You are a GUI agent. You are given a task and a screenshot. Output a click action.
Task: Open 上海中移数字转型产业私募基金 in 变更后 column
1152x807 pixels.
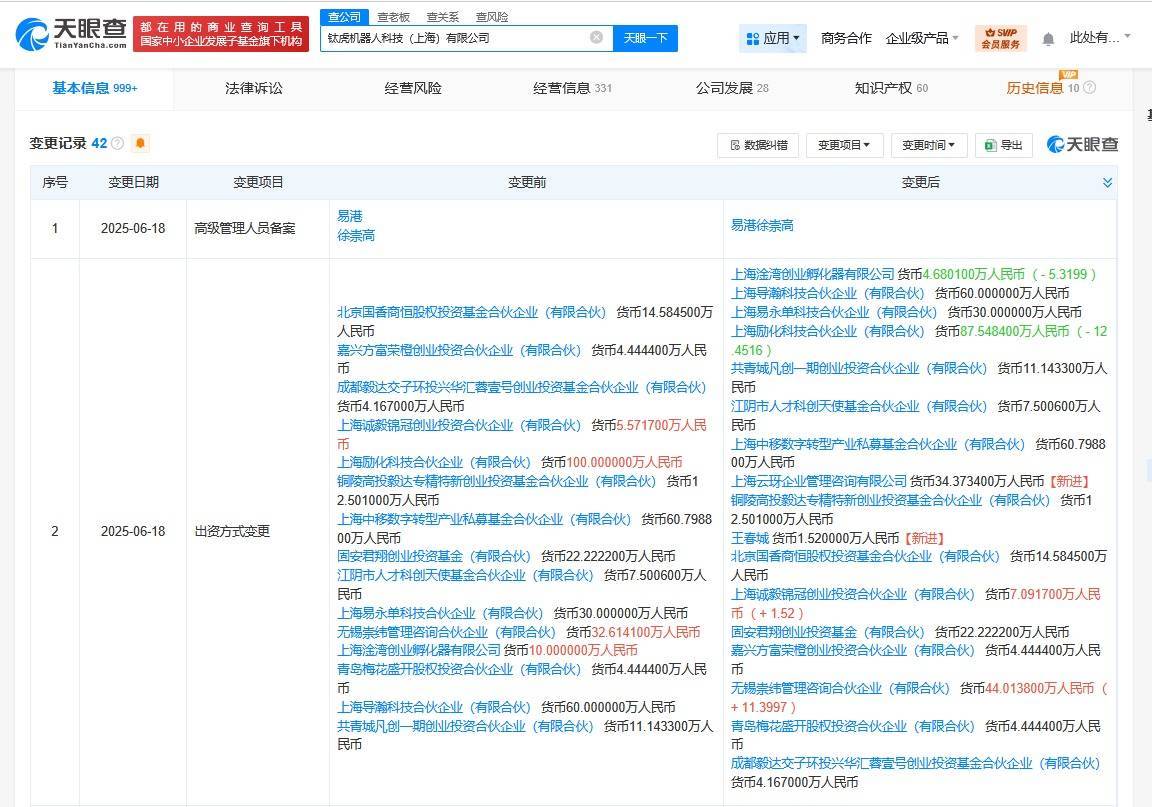(x=877, y=445)
